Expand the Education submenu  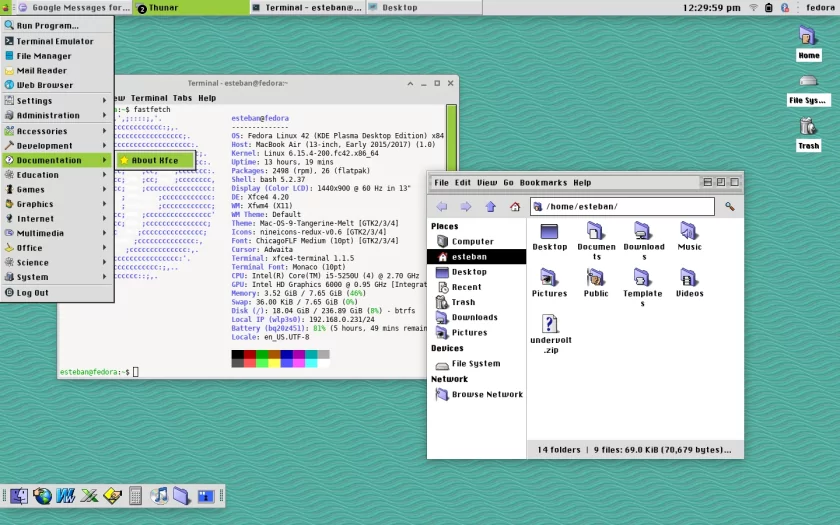(x=57, y=175)
